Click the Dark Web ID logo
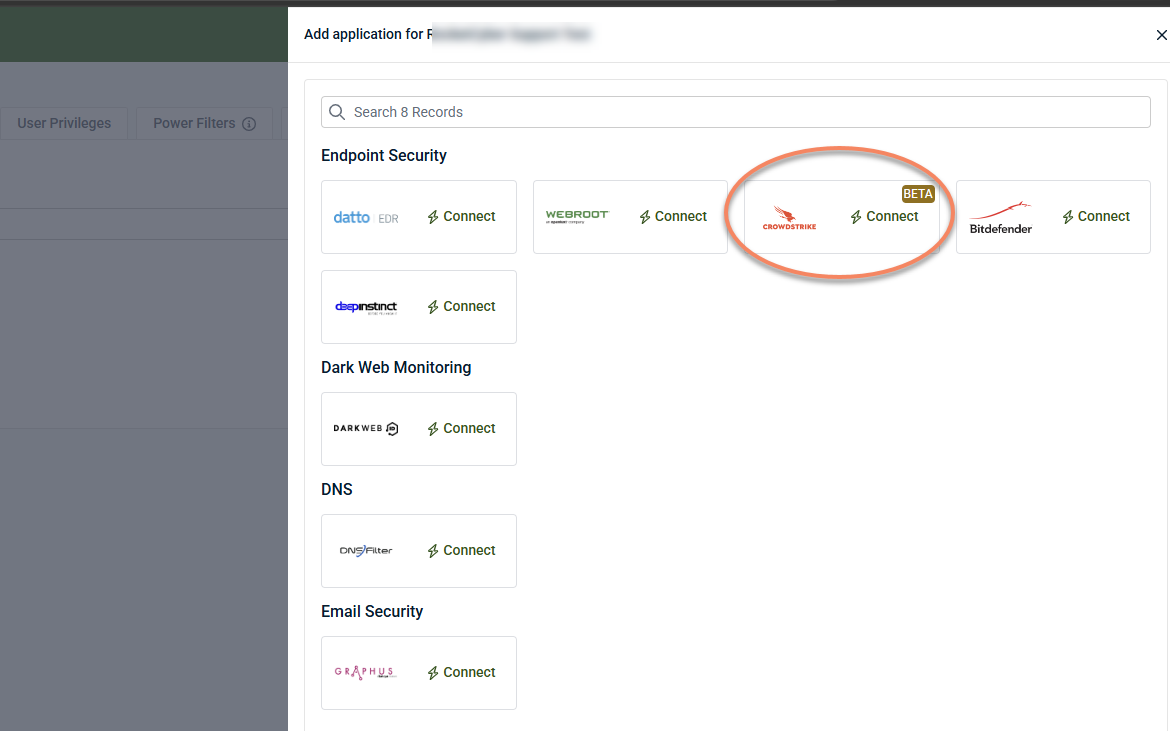This screenshot has width=1170, height=731. coord(366,428)
